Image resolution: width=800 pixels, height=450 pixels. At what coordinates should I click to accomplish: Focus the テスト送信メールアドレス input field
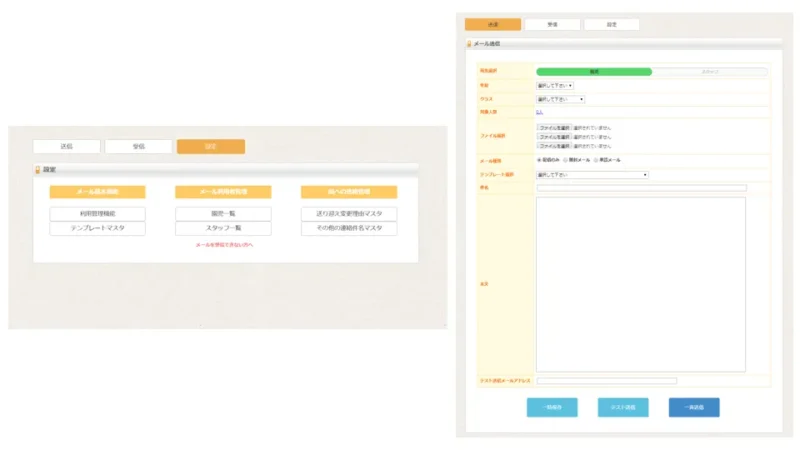[x=606, y=381]
